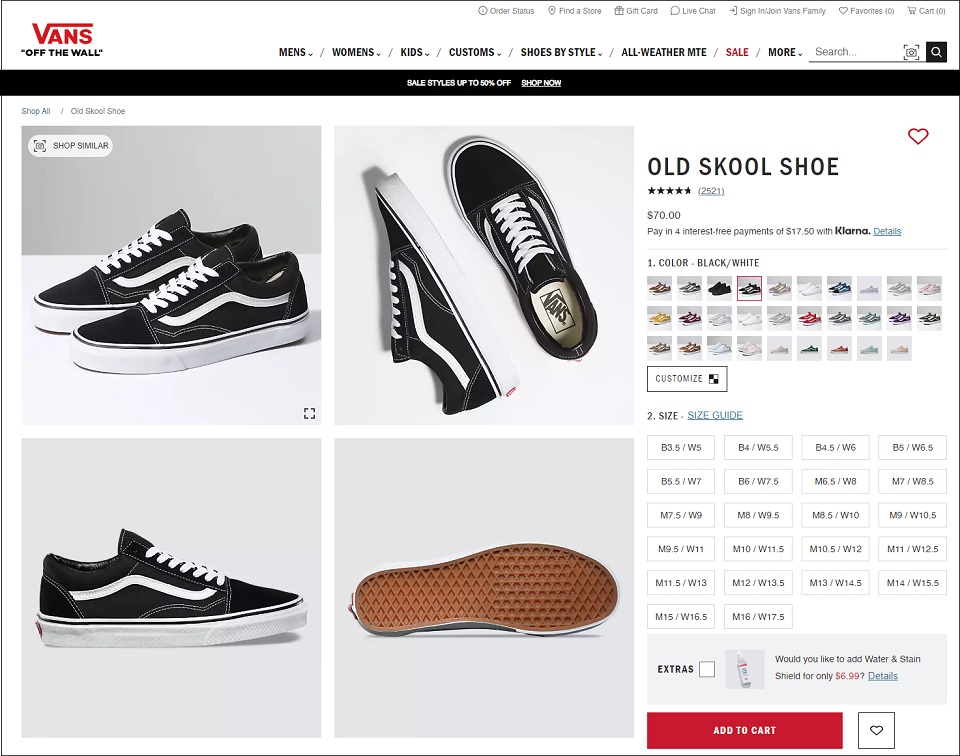Select size M7 / W8.5
Screen dimensions: 960x756
912,481
